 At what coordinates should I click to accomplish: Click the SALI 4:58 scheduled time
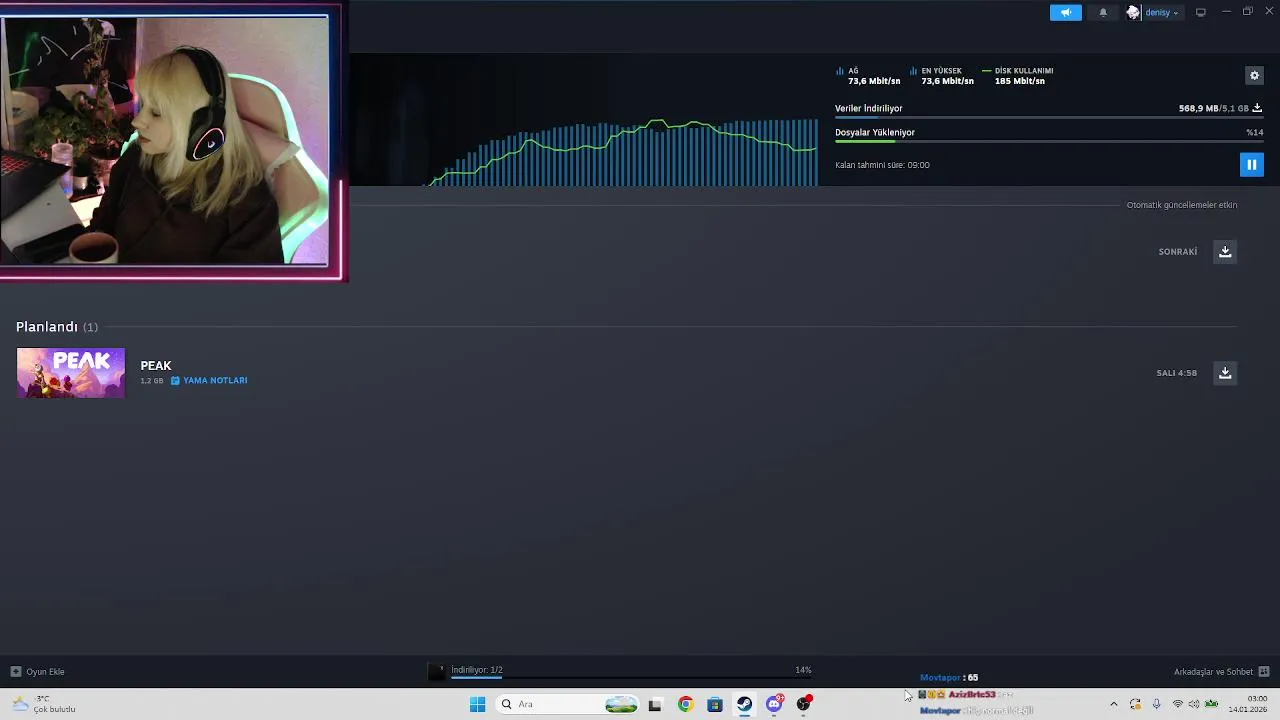pyautogui.click(x=1176, y=373)
